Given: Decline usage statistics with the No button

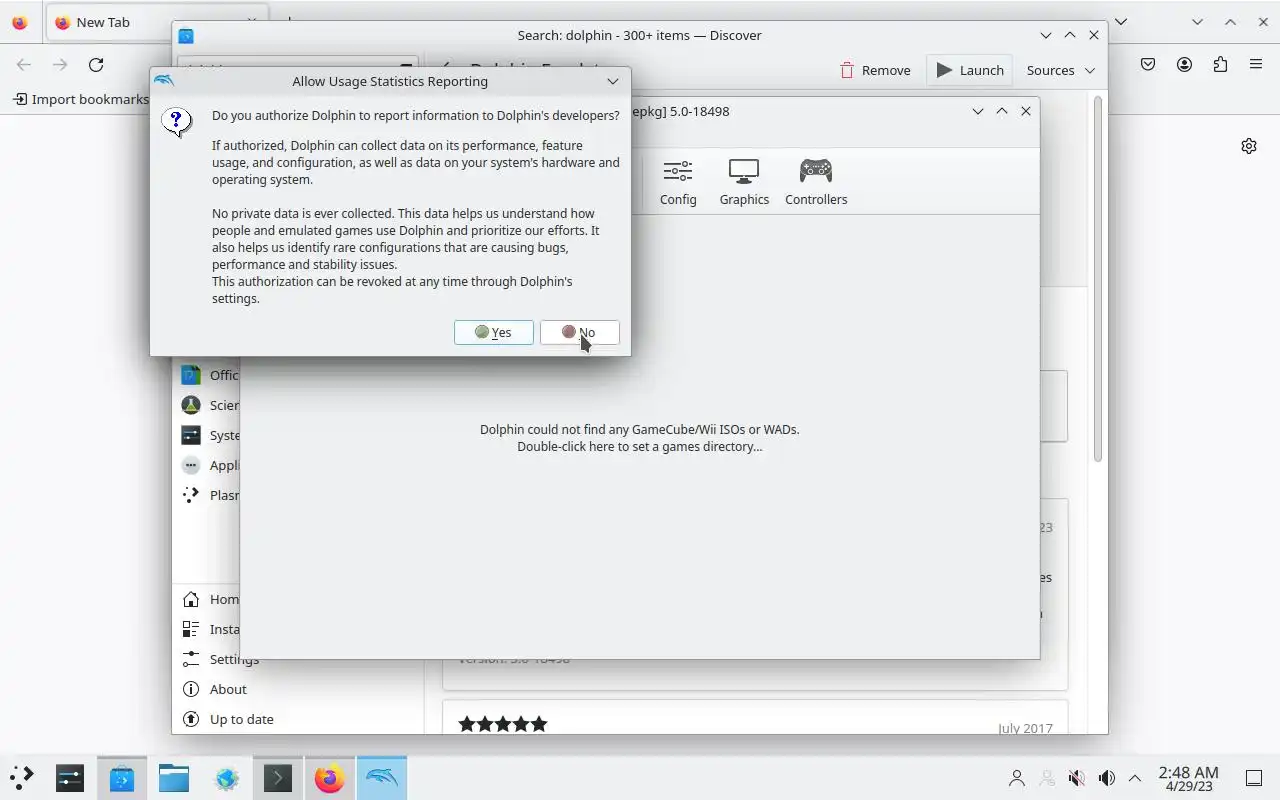Looking at the screenshot, I should click(579, 332).
